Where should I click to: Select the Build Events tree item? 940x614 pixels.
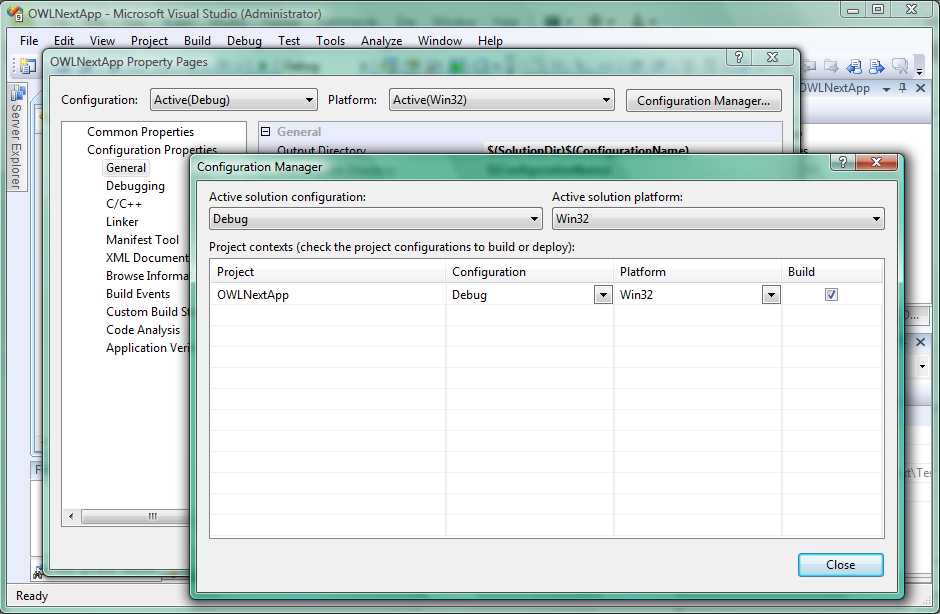(138, 294)
